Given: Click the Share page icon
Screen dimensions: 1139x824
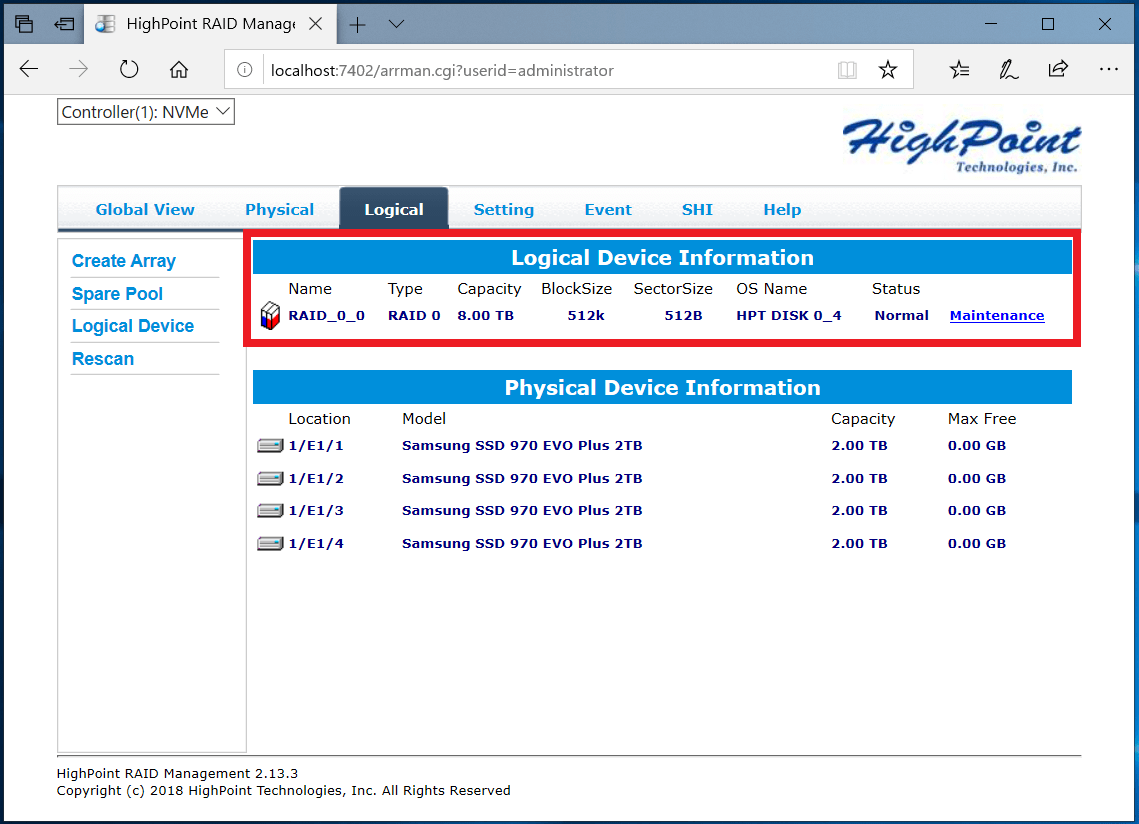Looking at the screenshot, I should click(x=1058, y=69).
